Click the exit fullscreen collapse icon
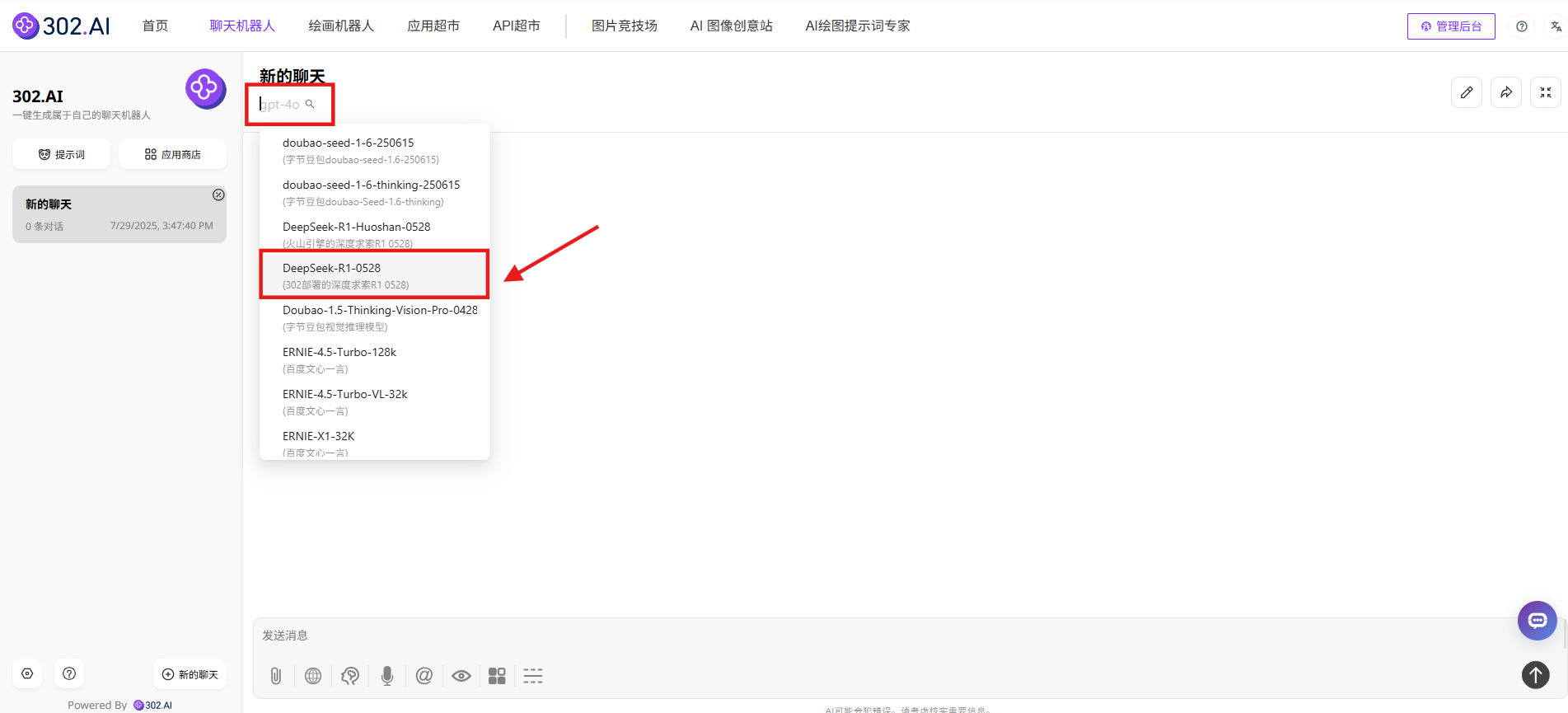Image resolution: width=1568 pixels, height=713 pixels. tap(1546, 92)
